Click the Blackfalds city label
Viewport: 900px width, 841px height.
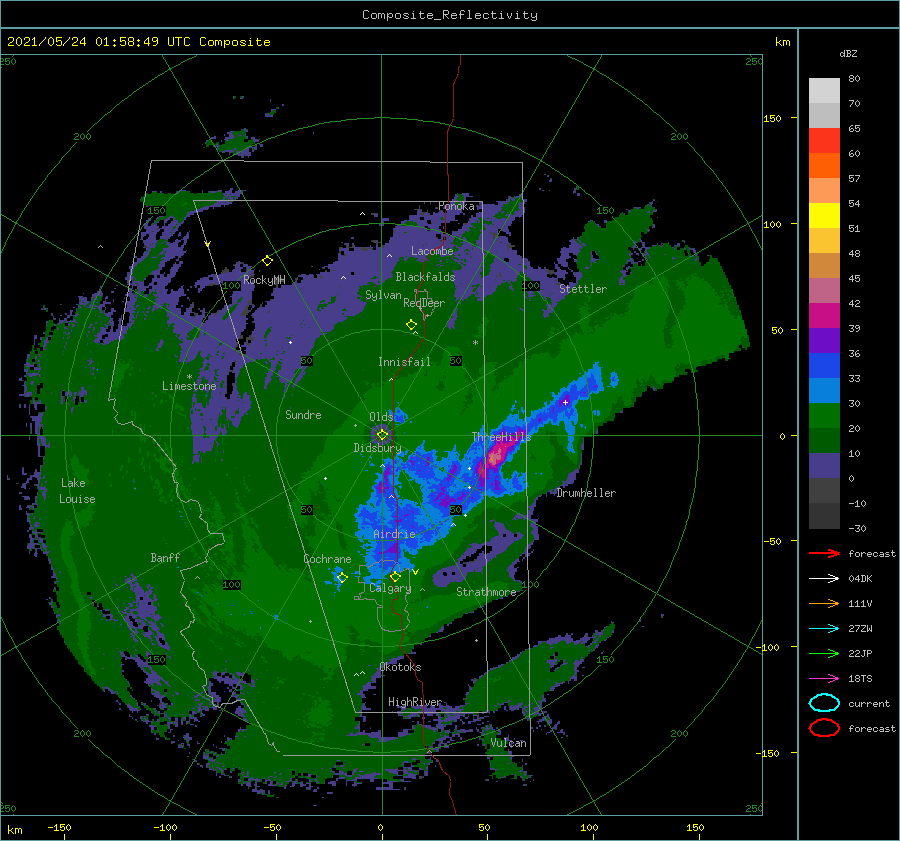[425, 277]
